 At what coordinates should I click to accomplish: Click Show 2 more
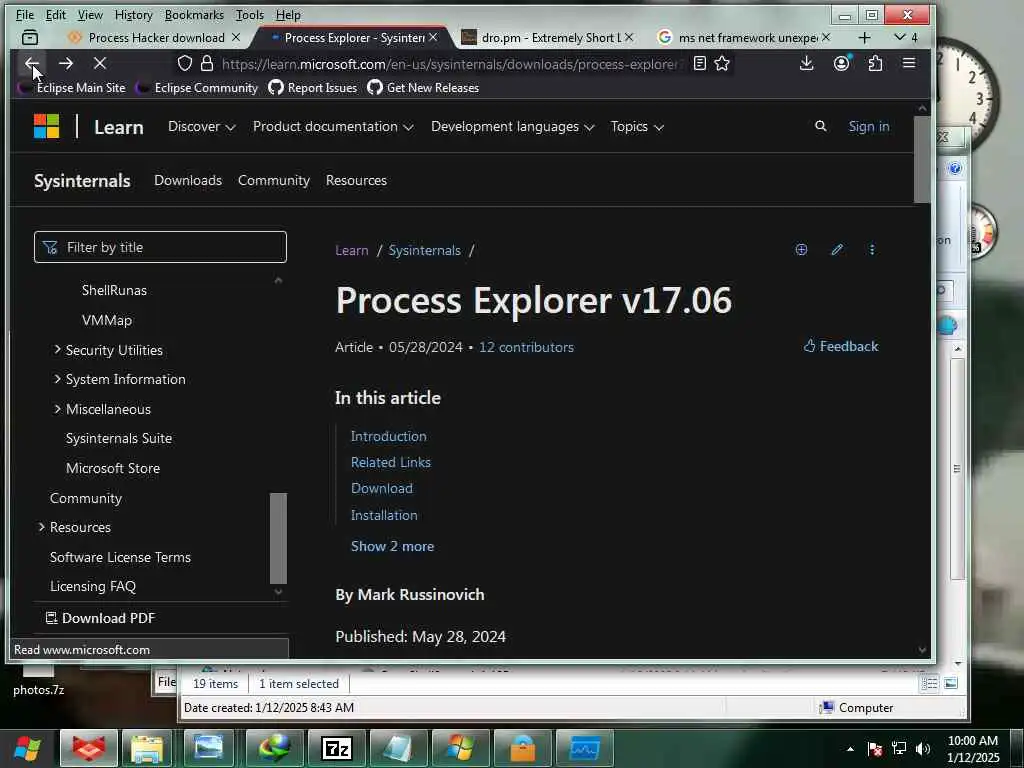(392, 546)
